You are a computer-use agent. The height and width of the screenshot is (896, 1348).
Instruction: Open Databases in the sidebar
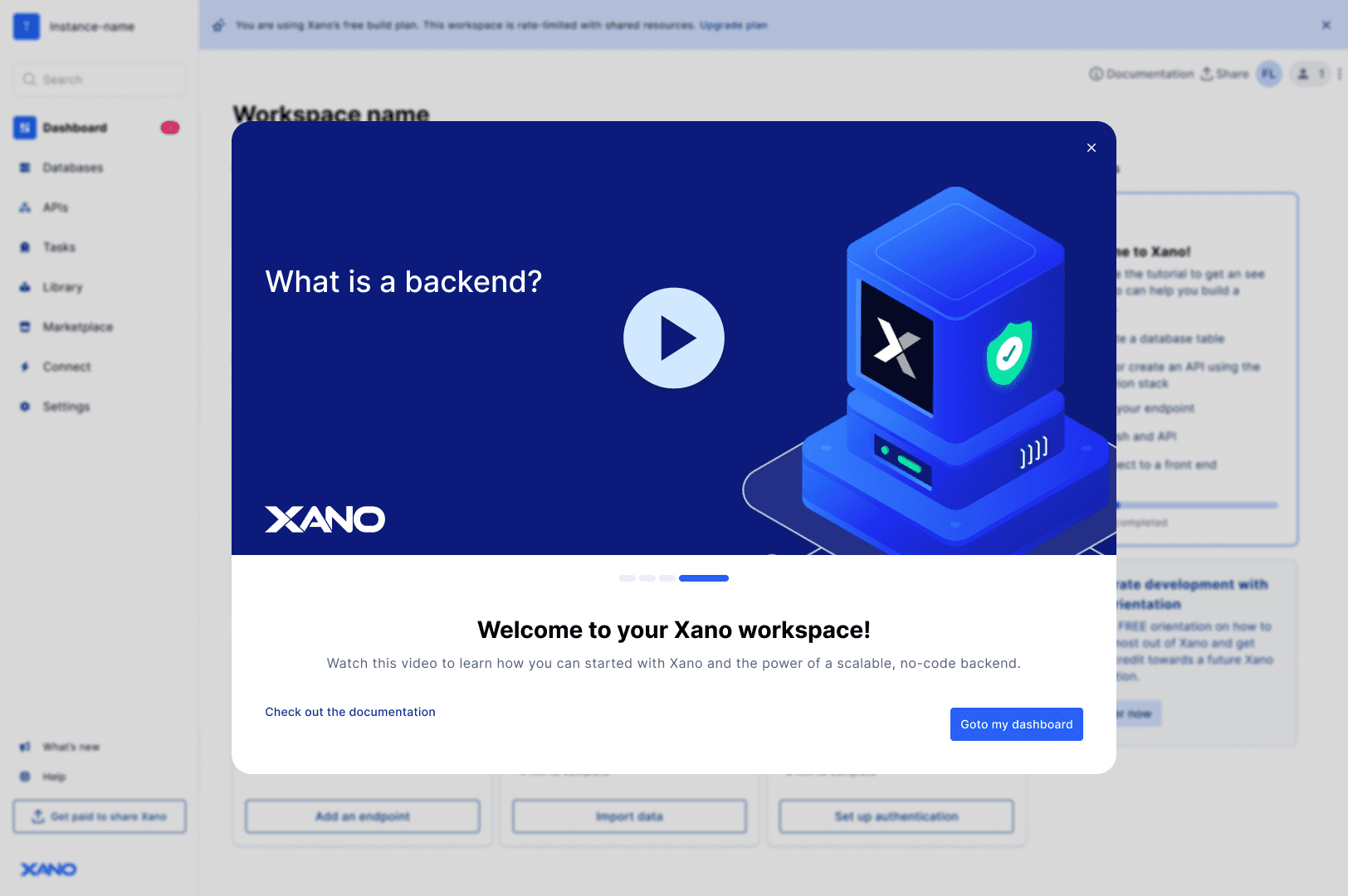coord(73,168)
